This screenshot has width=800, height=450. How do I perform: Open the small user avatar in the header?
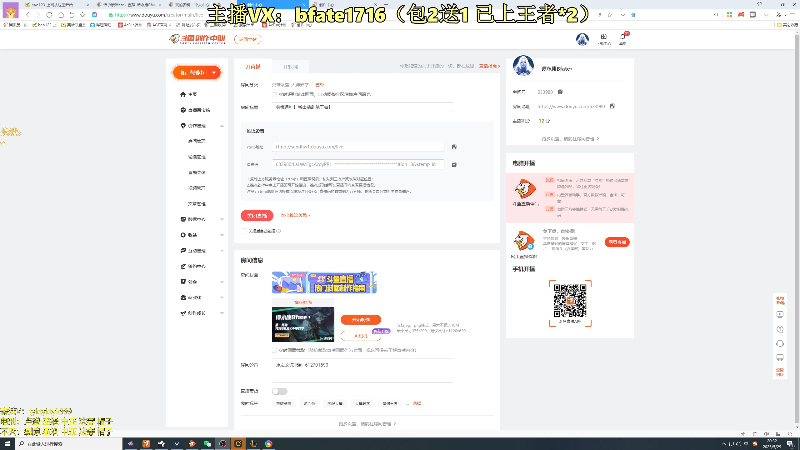(582, 39)
